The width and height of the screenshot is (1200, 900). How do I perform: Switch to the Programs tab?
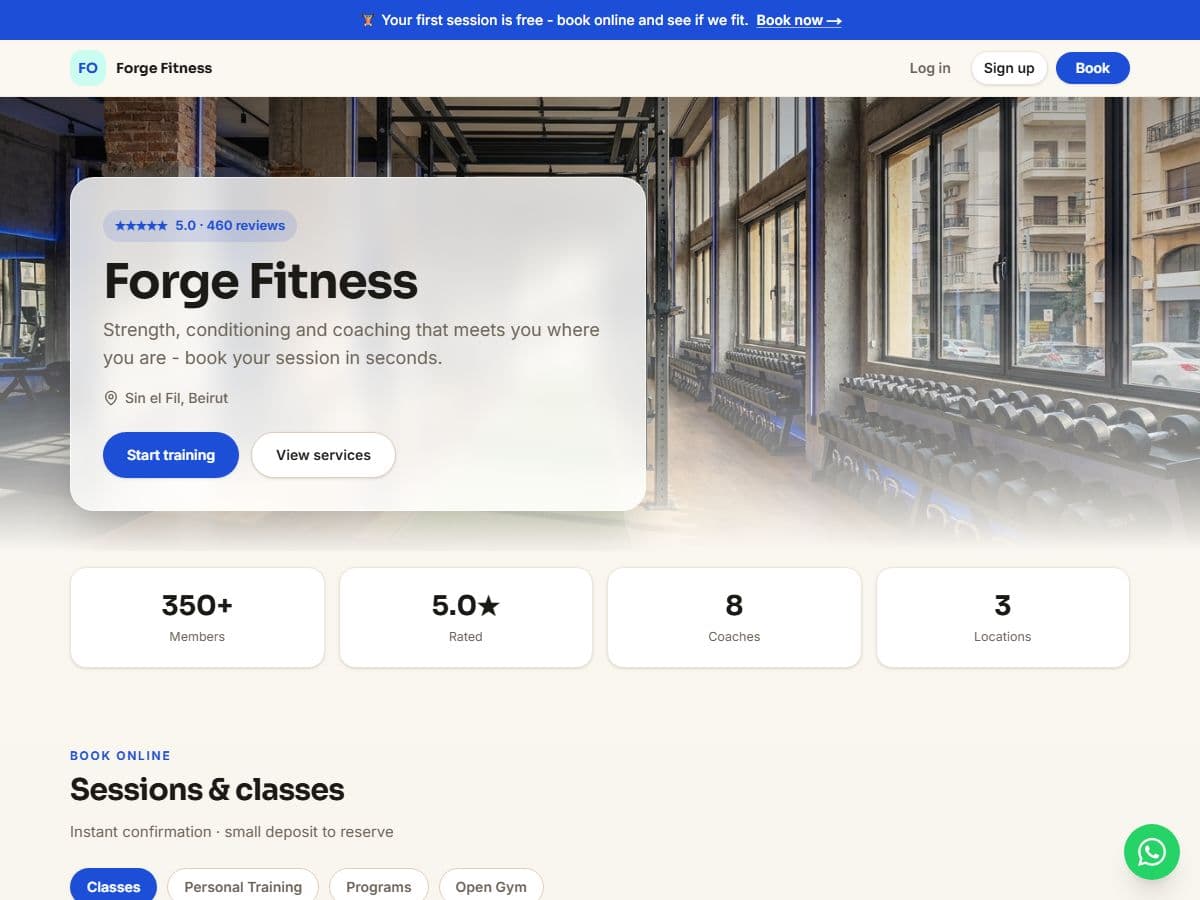379,886
